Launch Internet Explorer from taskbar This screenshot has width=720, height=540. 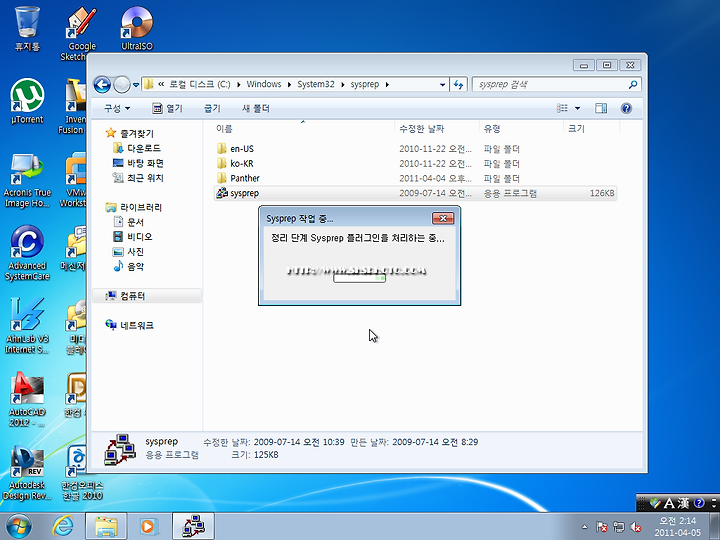[x=62, y=526]
